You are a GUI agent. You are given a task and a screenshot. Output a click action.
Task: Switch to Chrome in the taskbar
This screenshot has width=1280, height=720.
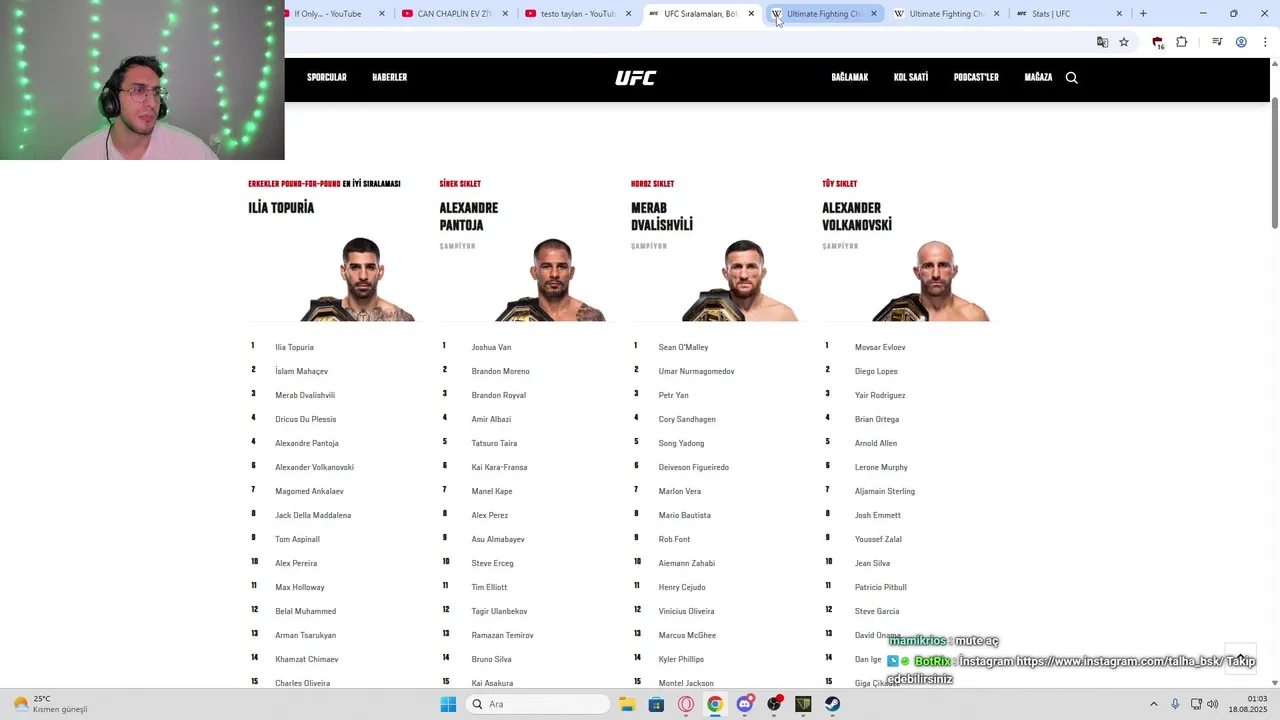coord(715,704)
